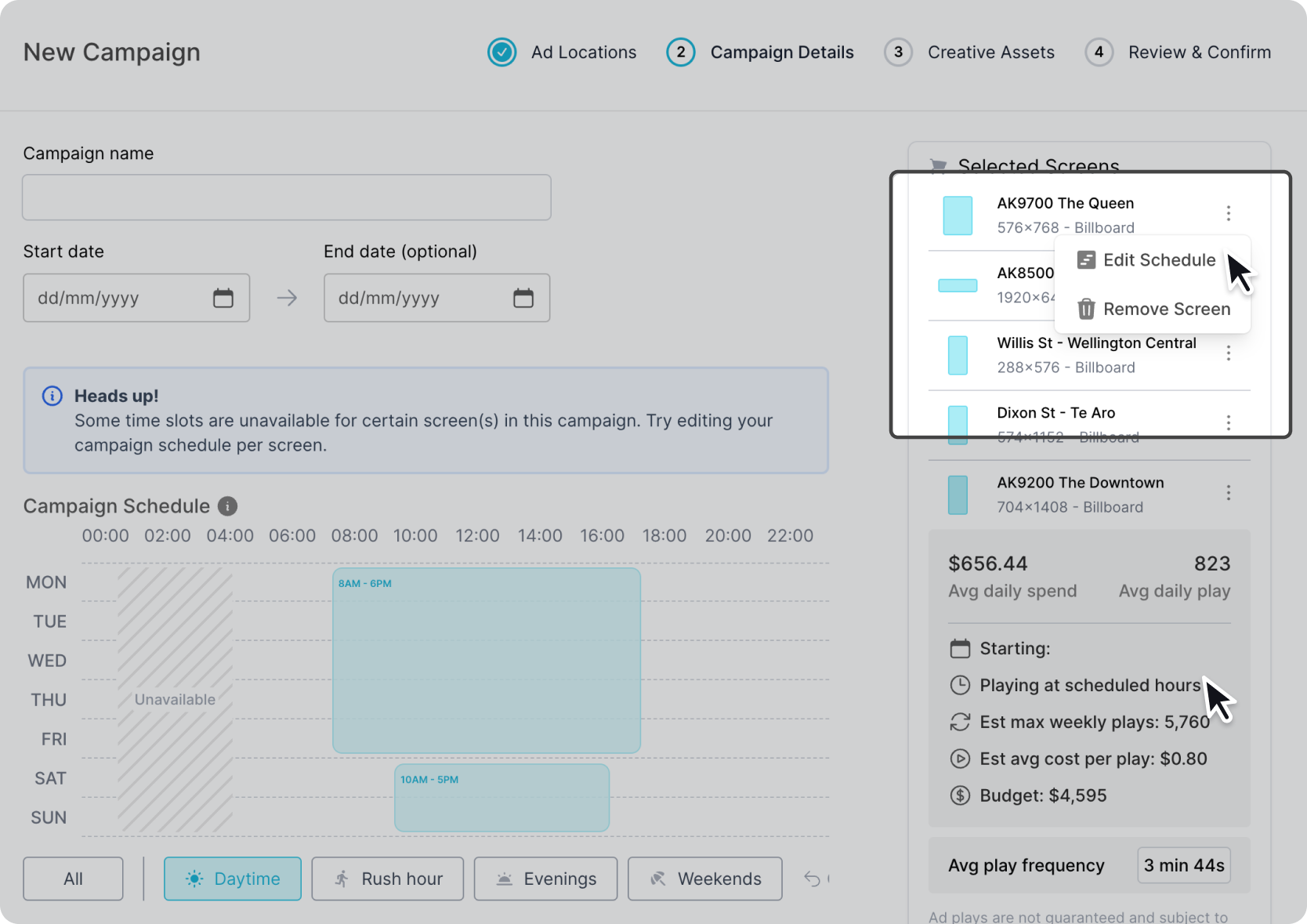Click the AK9700 The Queen screen name
This screenshot has height=924, width=1307.
coord(1066,203)
